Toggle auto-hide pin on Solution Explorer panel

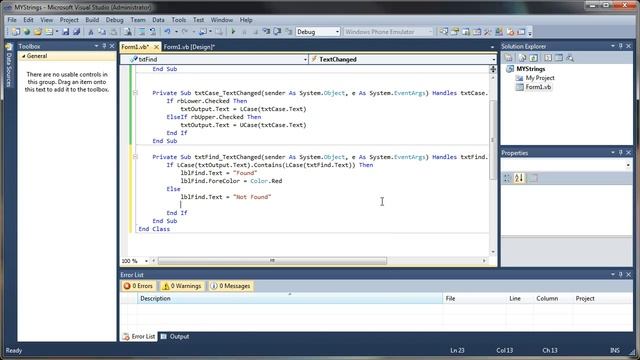click(x=621, y=46)
